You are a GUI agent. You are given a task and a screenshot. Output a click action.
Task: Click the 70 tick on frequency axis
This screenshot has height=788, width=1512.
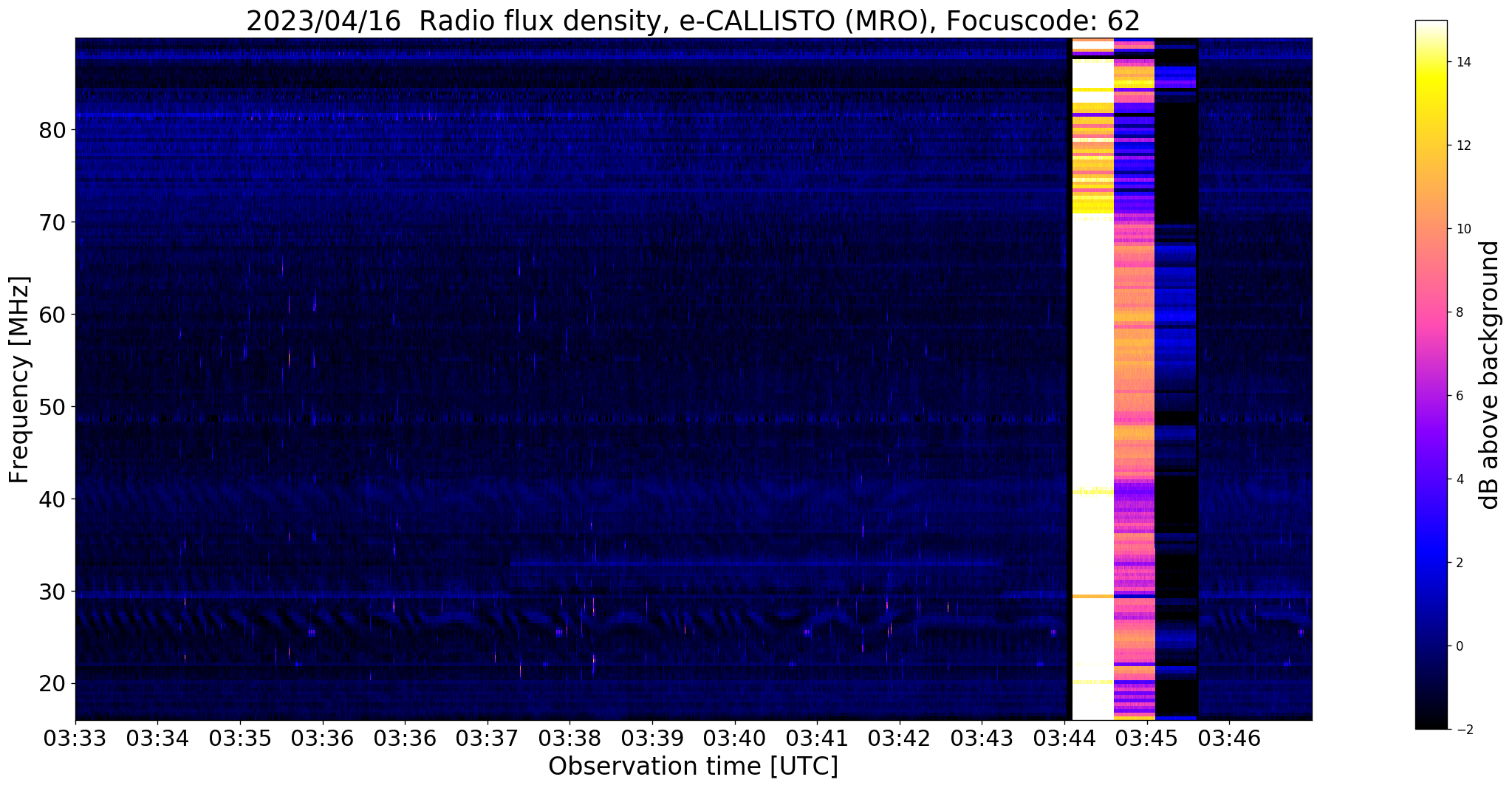[x=52, y=223]
